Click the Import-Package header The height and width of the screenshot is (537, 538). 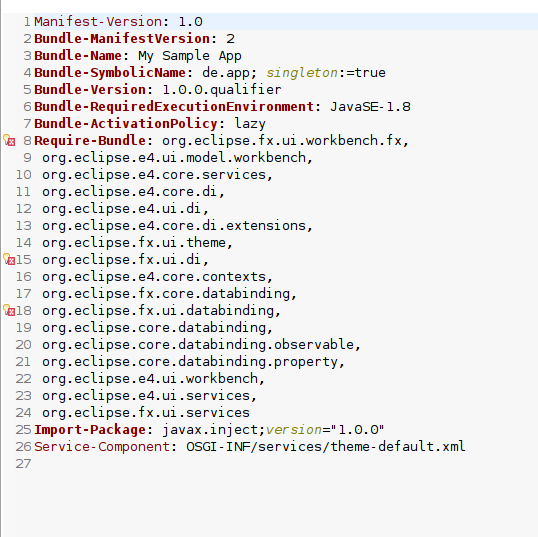[90, 430]
